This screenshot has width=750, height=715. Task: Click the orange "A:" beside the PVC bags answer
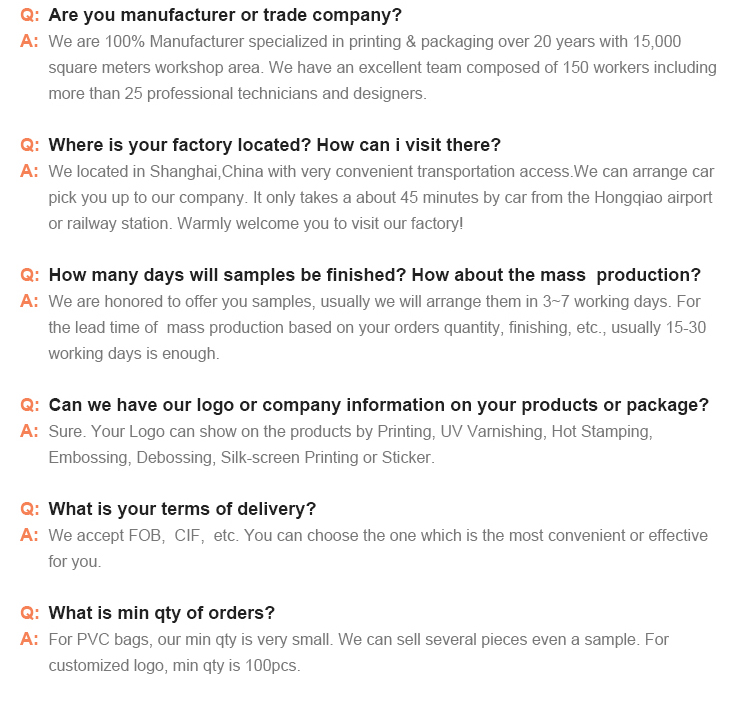pyautogui.click(x=30, y=639)
